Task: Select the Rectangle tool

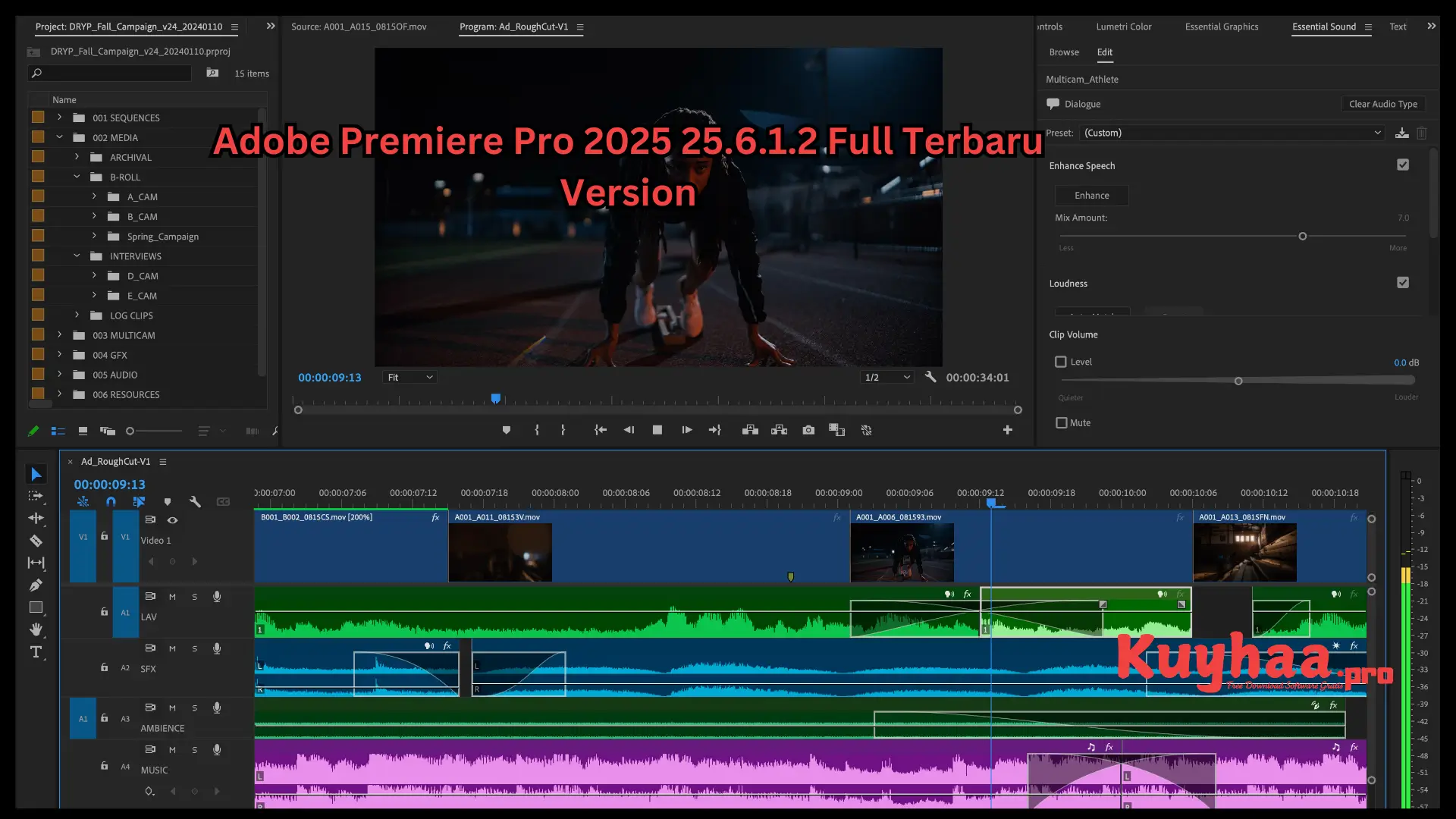Action: click(x=36, y=607)
